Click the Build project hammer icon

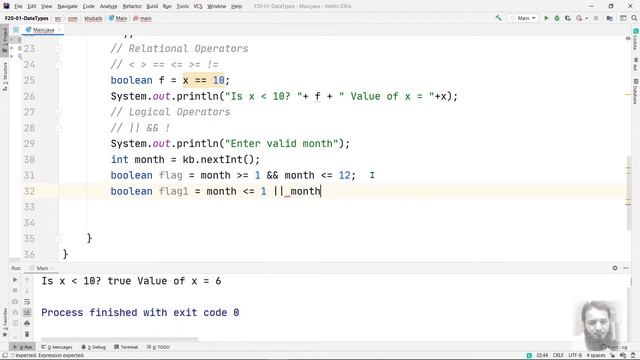coord(498,18)
